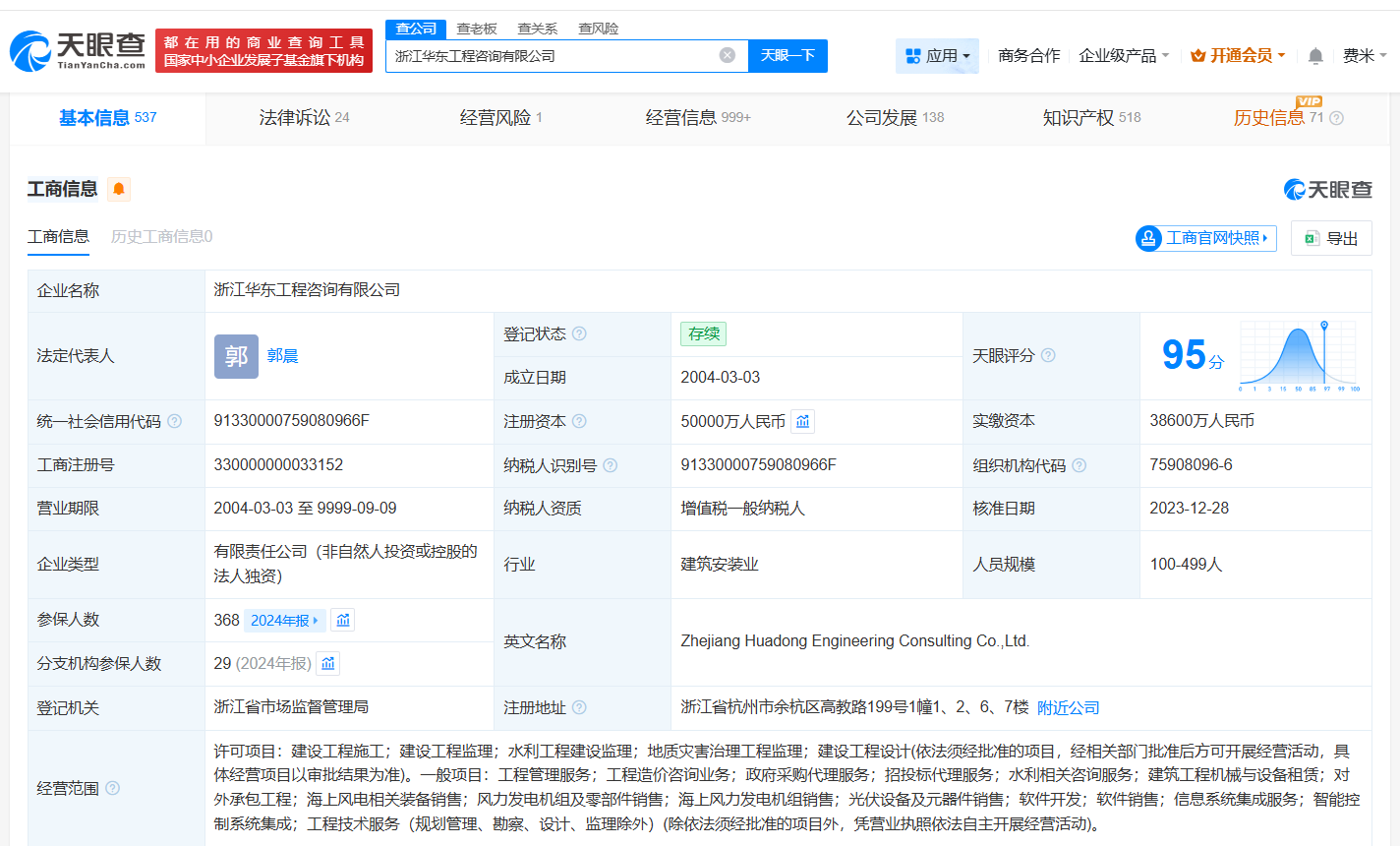Open the chart icon beside 参保人数 2024年报
Screen dimensions: 1400x846
342,620
